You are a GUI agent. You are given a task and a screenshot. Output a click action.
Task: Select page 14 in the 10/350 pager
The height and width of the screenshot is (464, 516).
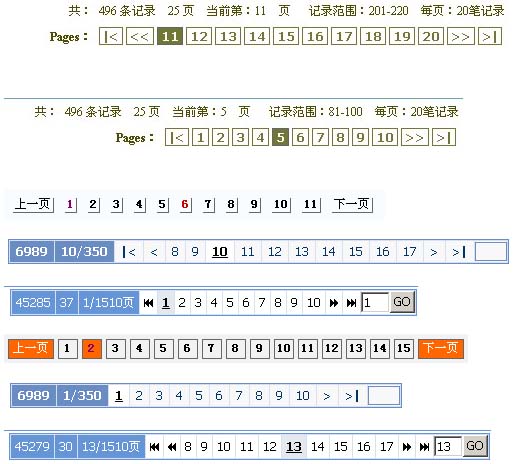point(329,252)
